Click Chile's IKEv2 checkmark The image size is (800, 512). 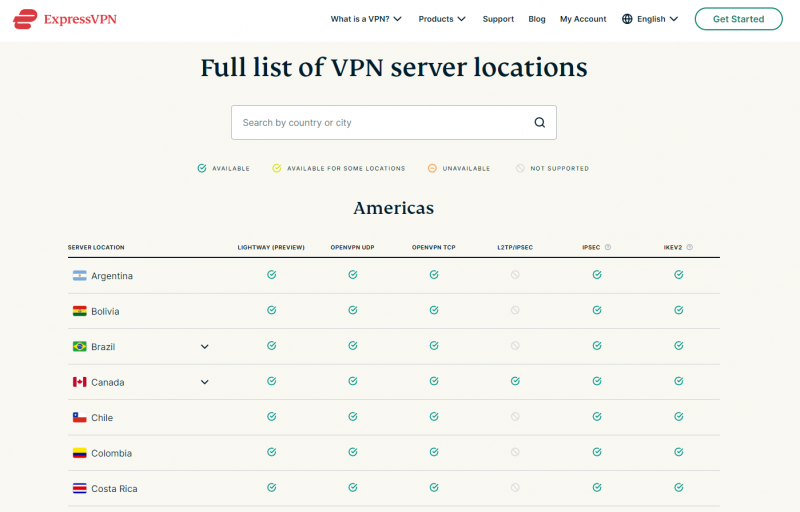tap(679, 417)
